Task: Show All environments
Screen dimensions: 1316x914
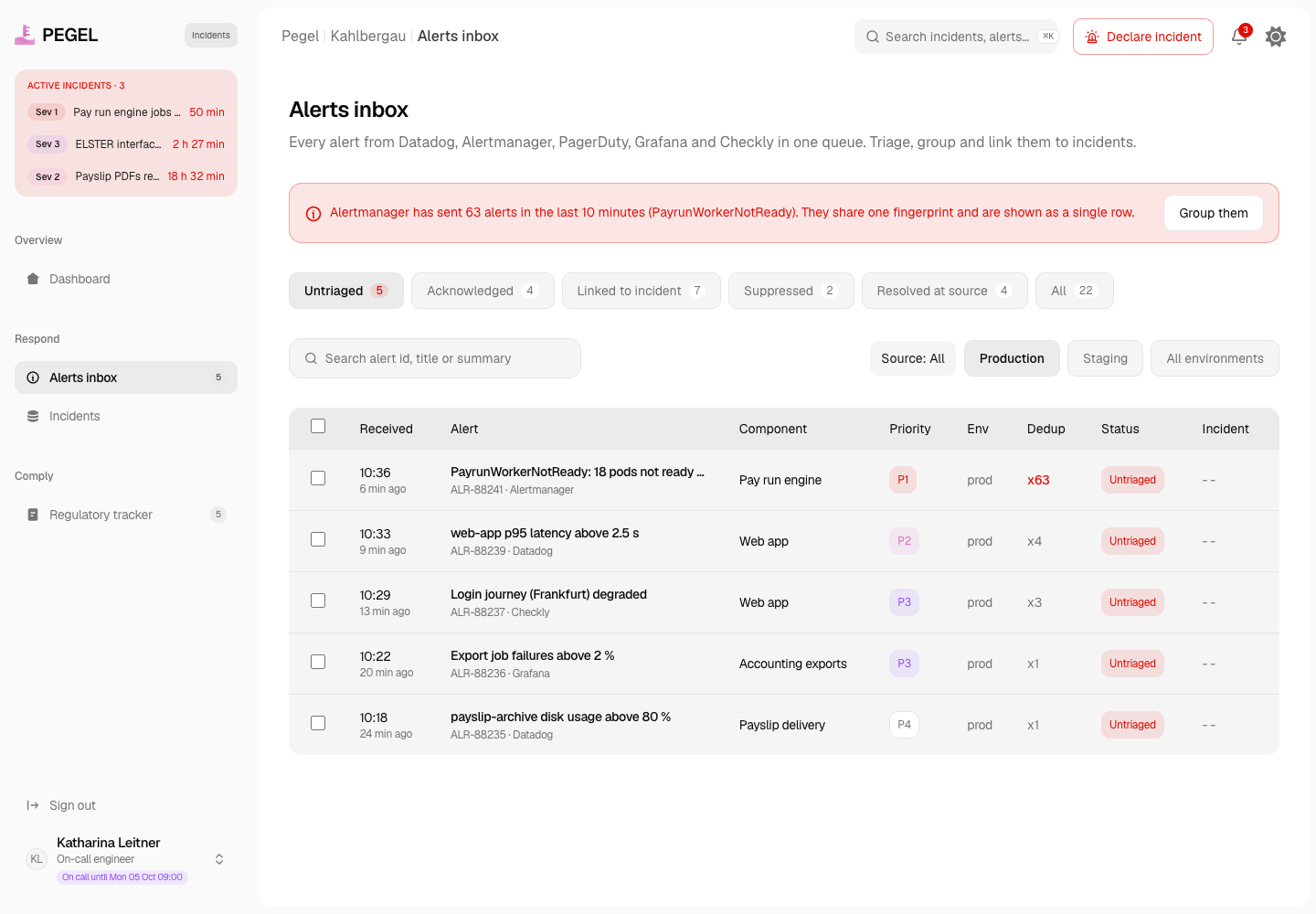Action: point(1215,358)
